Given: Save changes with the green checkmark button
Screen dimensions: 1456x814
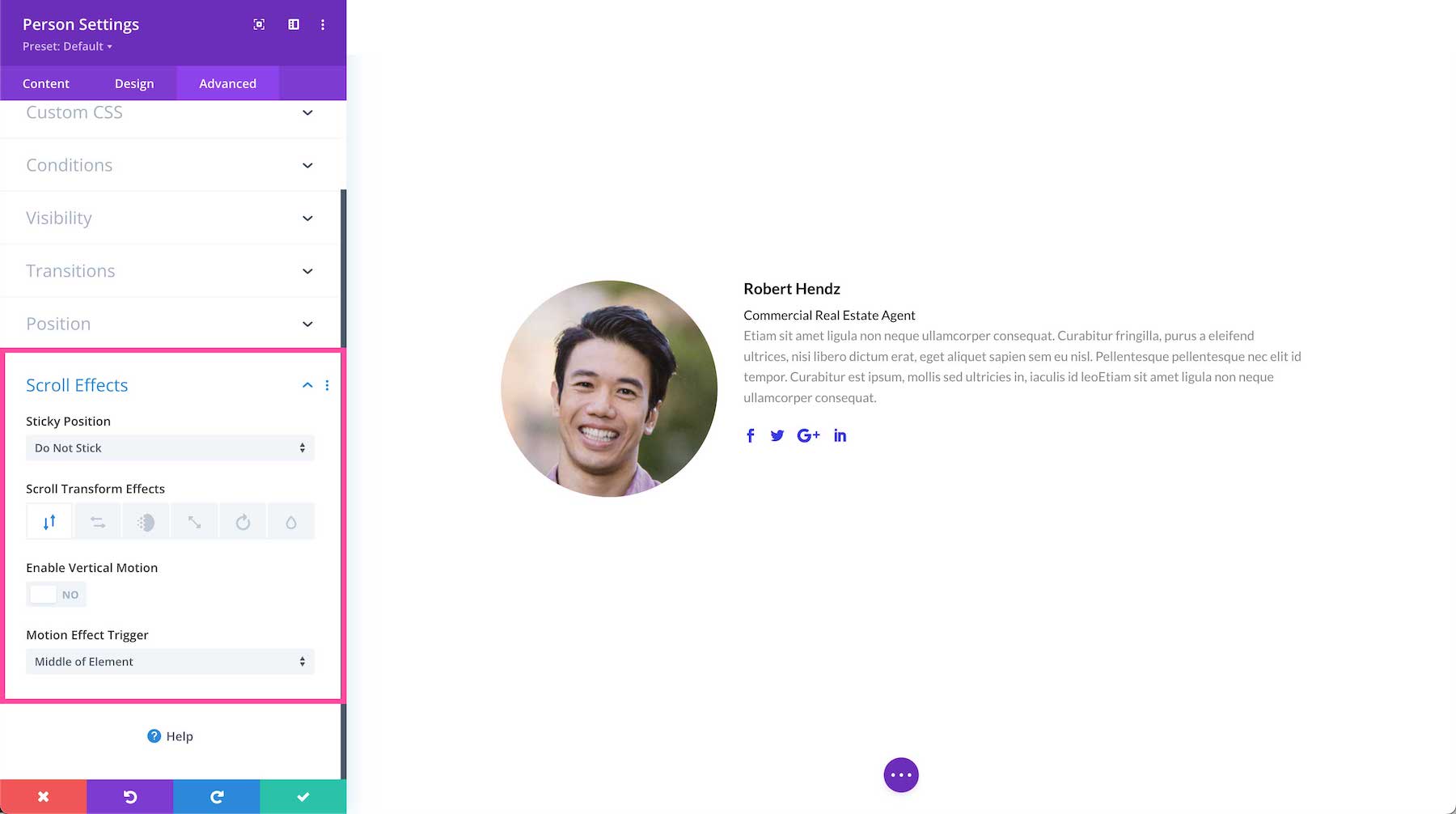Looking at the screenshot, I should point(303,796).
